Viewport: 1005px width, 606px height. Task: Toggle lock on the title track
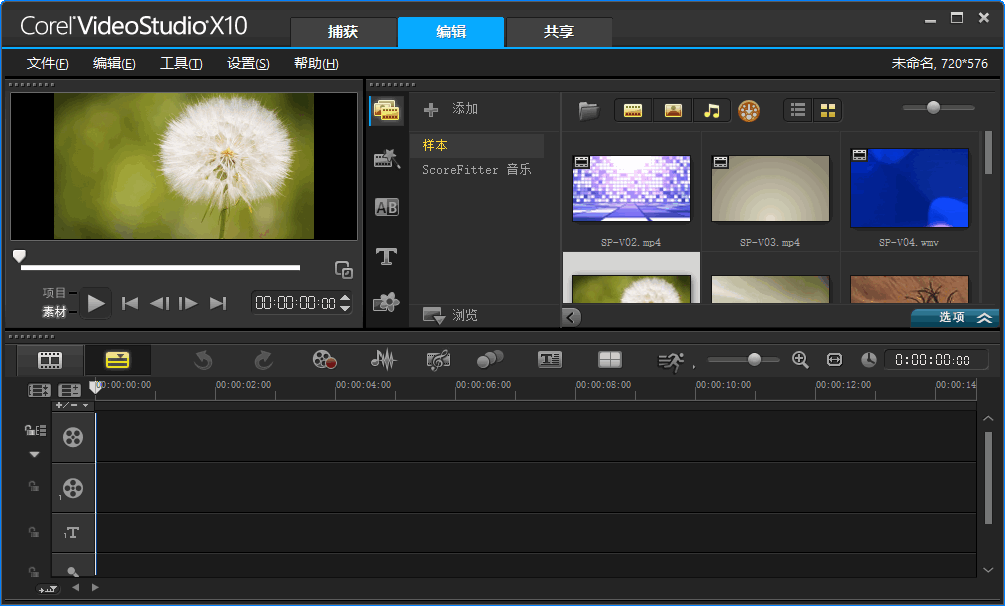pyautogui.click(x=34, y=532)
